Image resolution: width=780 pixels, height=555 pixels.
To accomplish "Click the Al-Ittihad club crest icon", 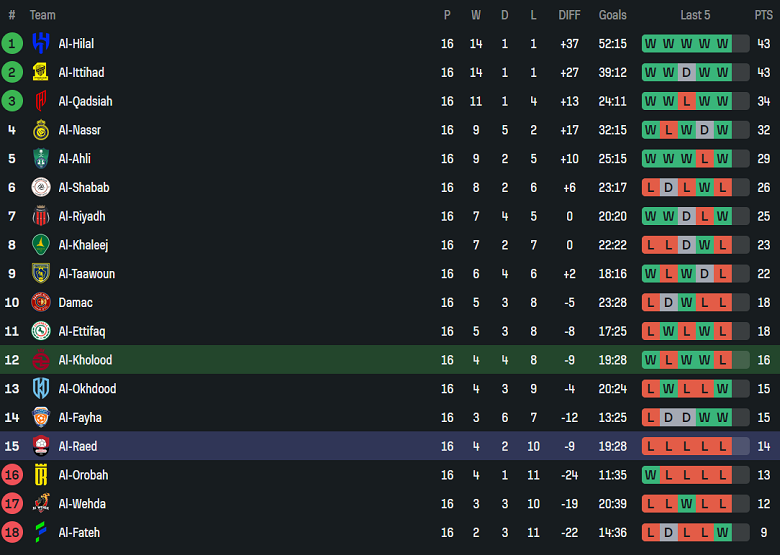I will coord(41,72).
